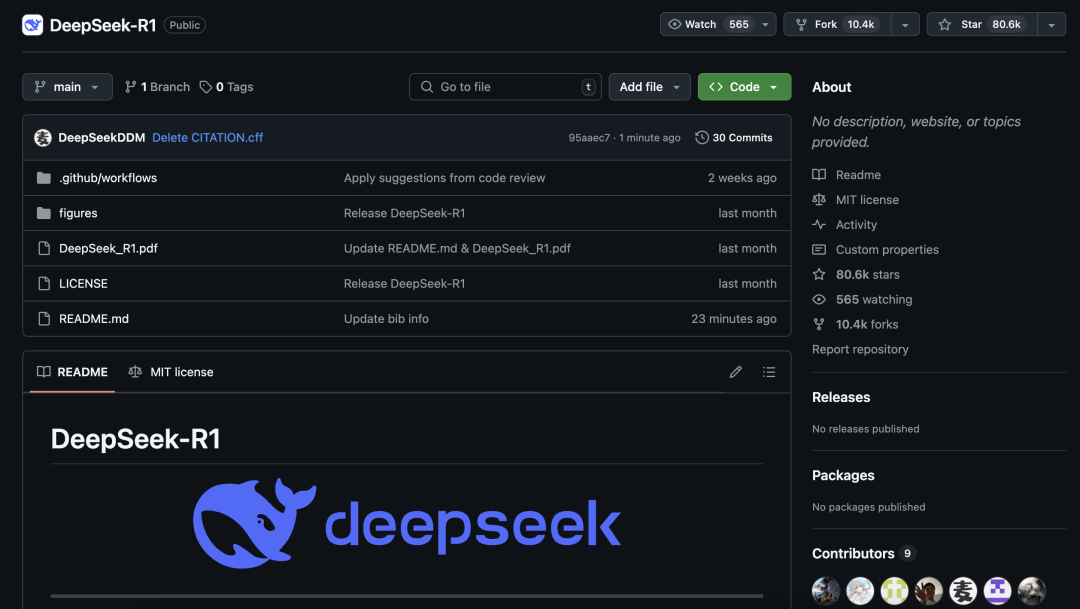
Task: Edit the README using the pencil icon
Action: point(735,371)
